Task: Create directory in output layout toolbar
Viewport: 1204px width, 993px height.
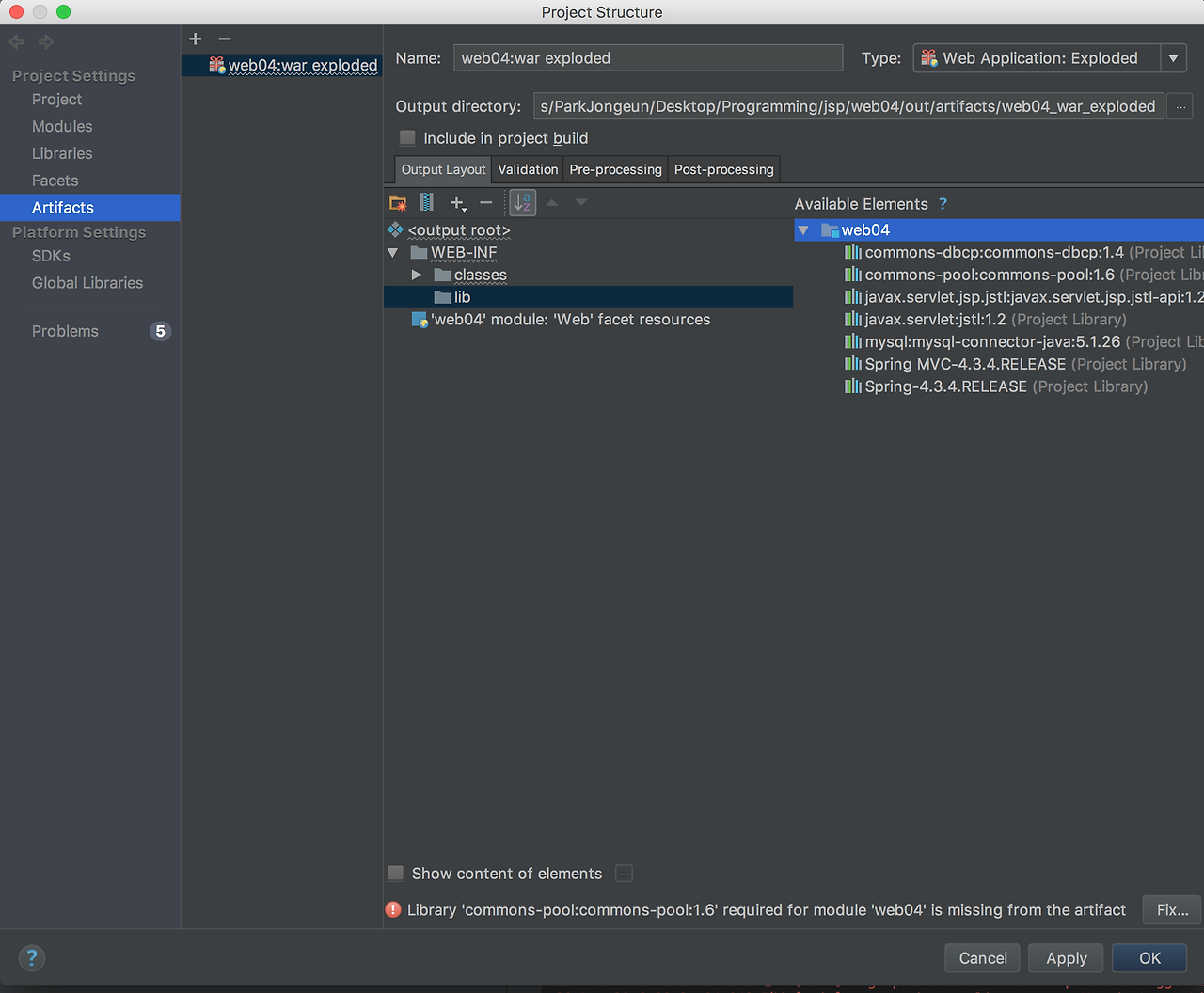Action: coord(398,202)
